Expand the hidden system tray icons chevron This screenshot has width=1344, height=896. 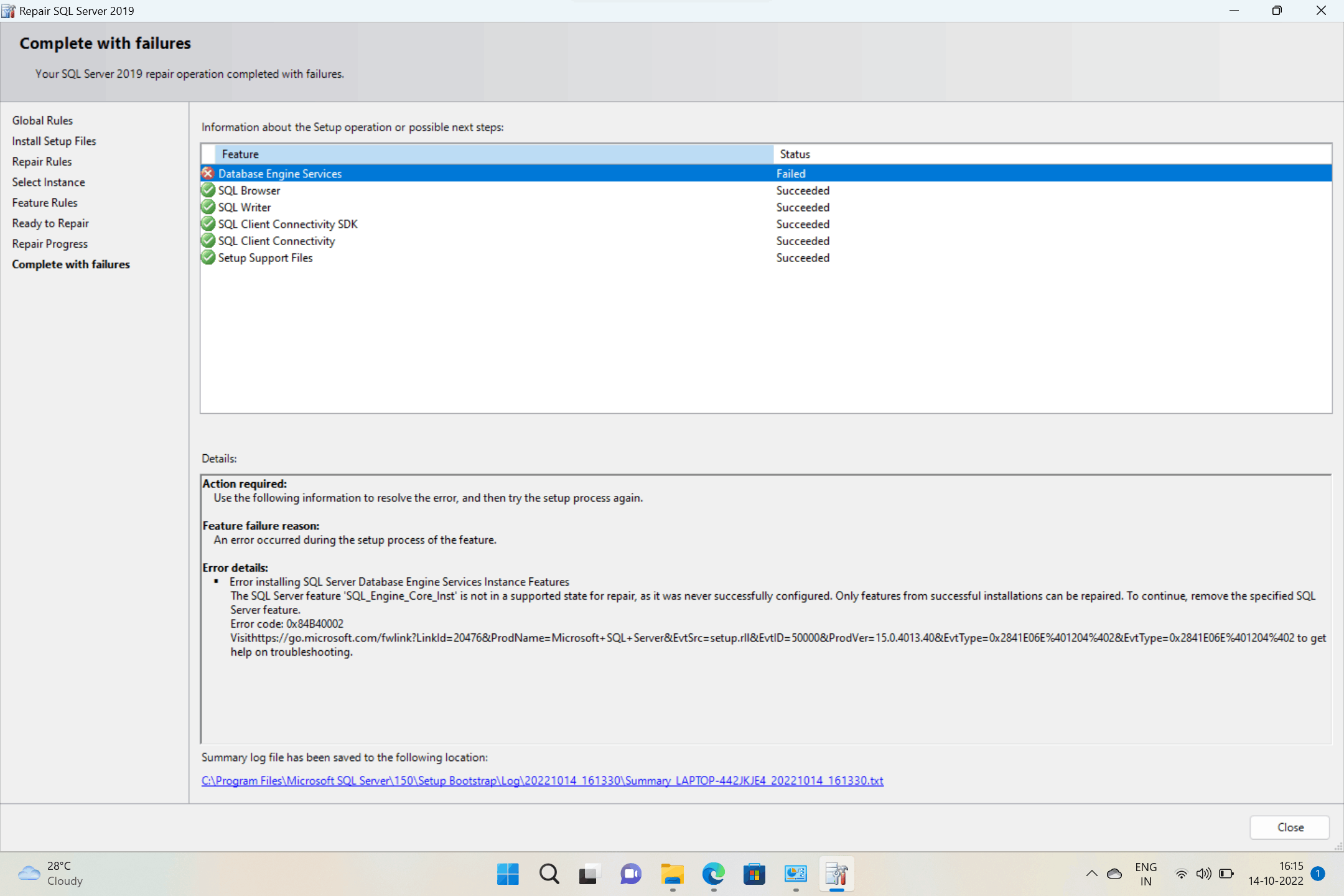[1091, 874]
